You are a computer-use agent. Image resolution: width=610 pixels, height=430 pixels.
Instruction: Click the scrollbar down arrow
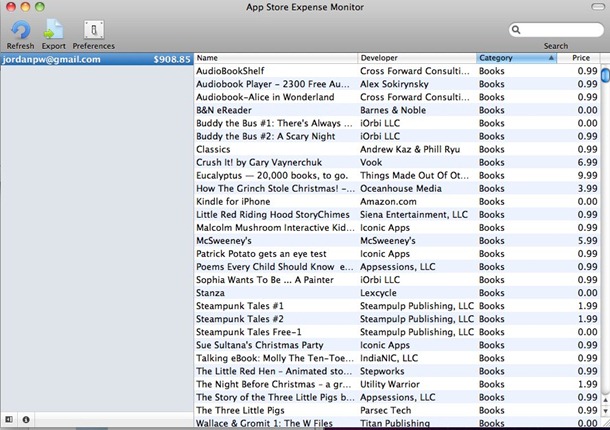point(605,411)
